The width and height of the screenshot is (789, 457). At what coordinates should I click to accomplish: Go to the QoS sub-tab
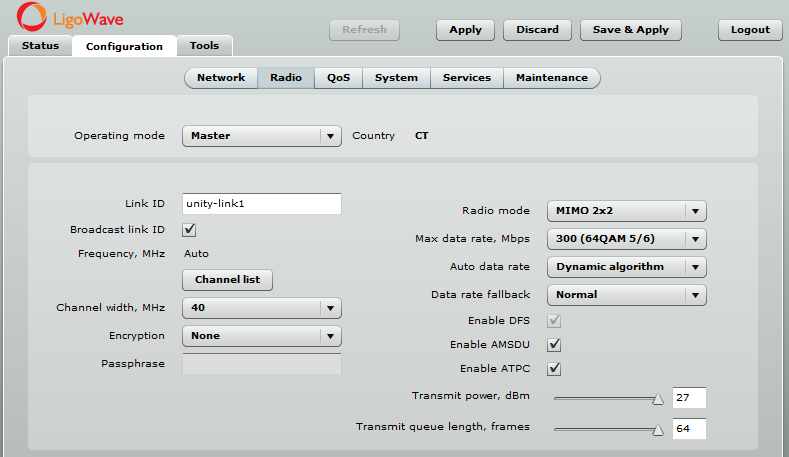point(338,78)
